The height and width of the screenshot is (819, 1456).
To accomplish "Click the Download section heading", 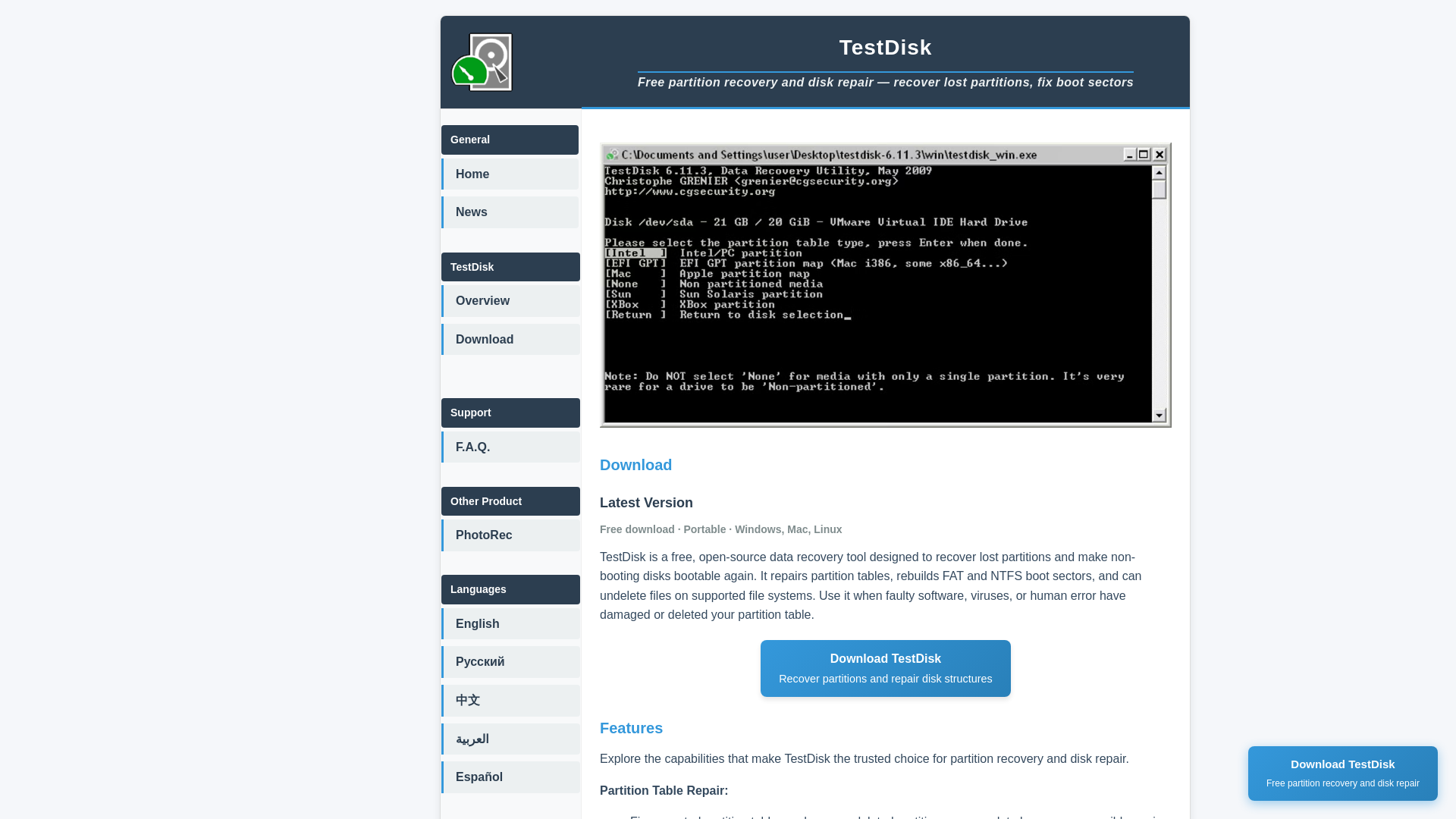I will (x=635, y=465).
